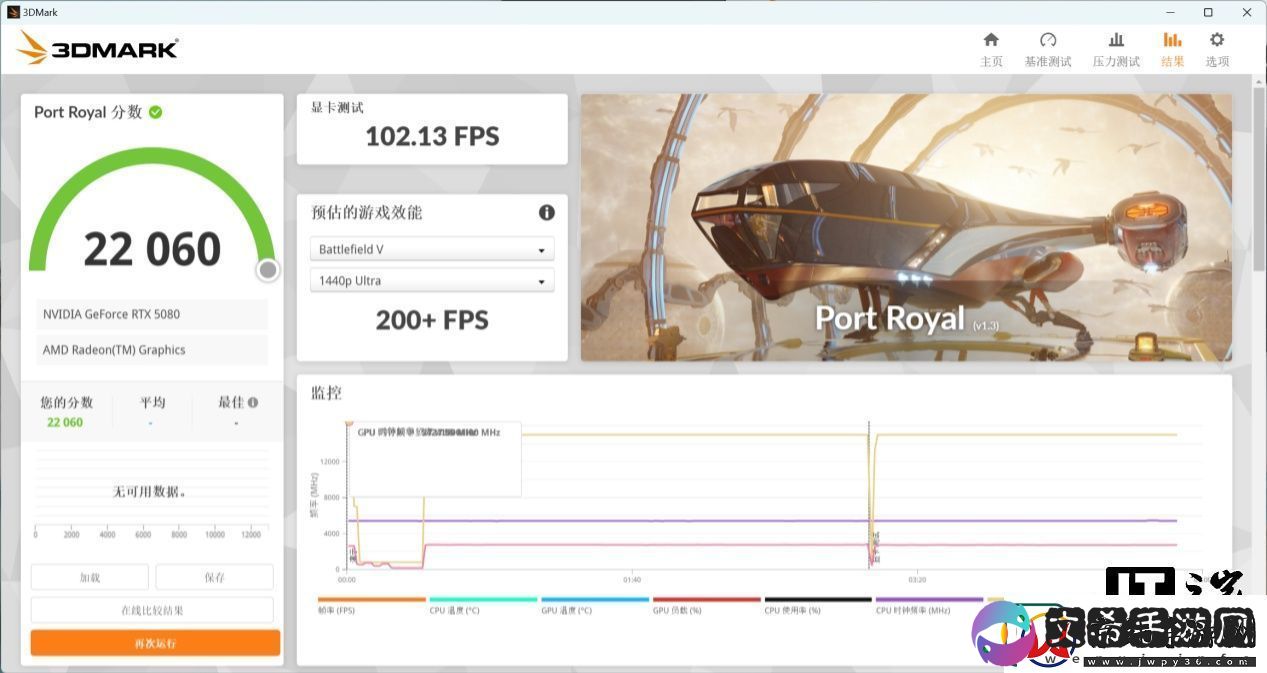Click the 保存 save button
Image resolution: width=1267 pixels, height=673 pixels.
(214, 577)
